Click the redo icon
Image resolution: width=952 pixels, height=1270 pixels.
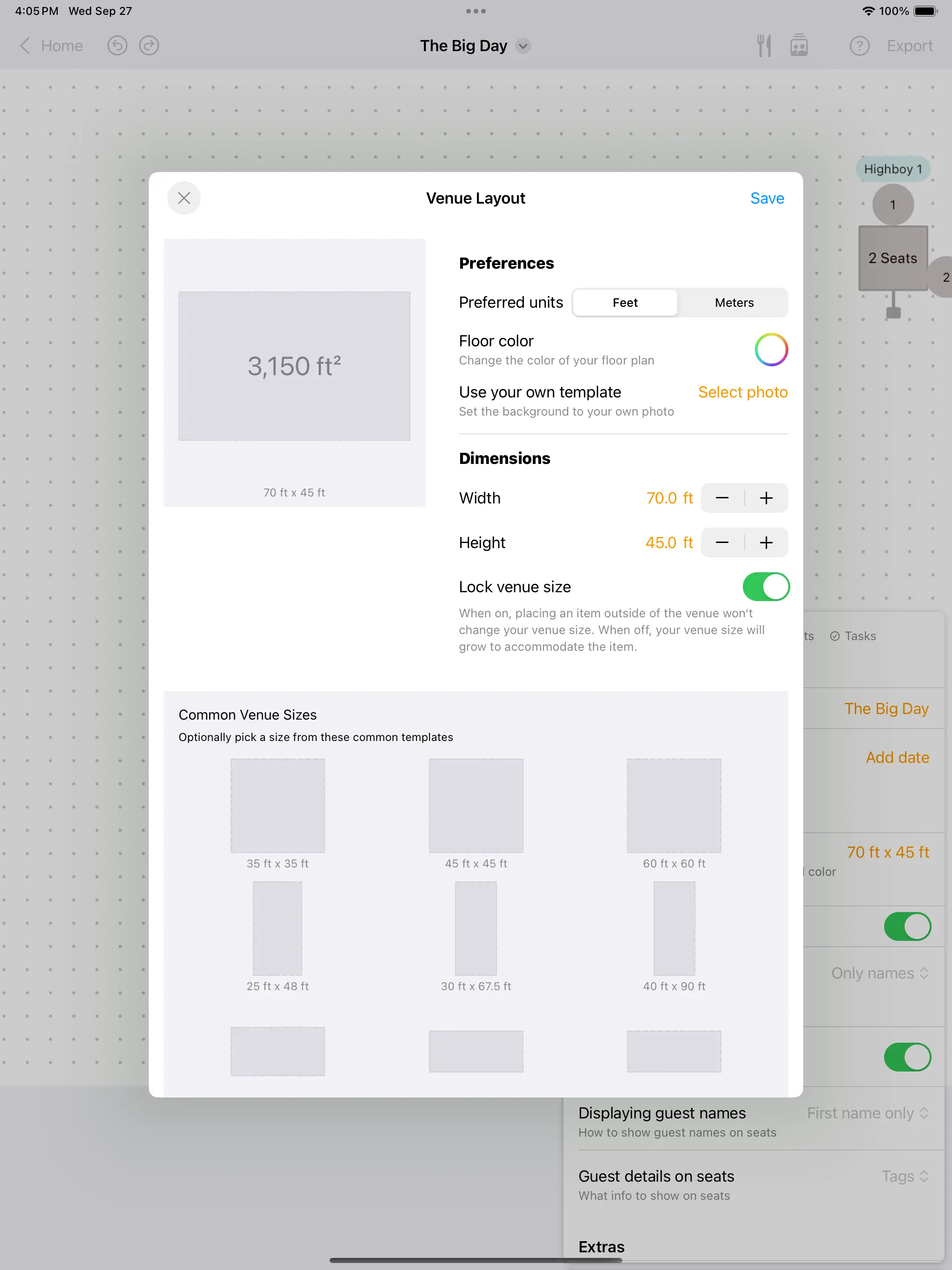tap(148, 46)
